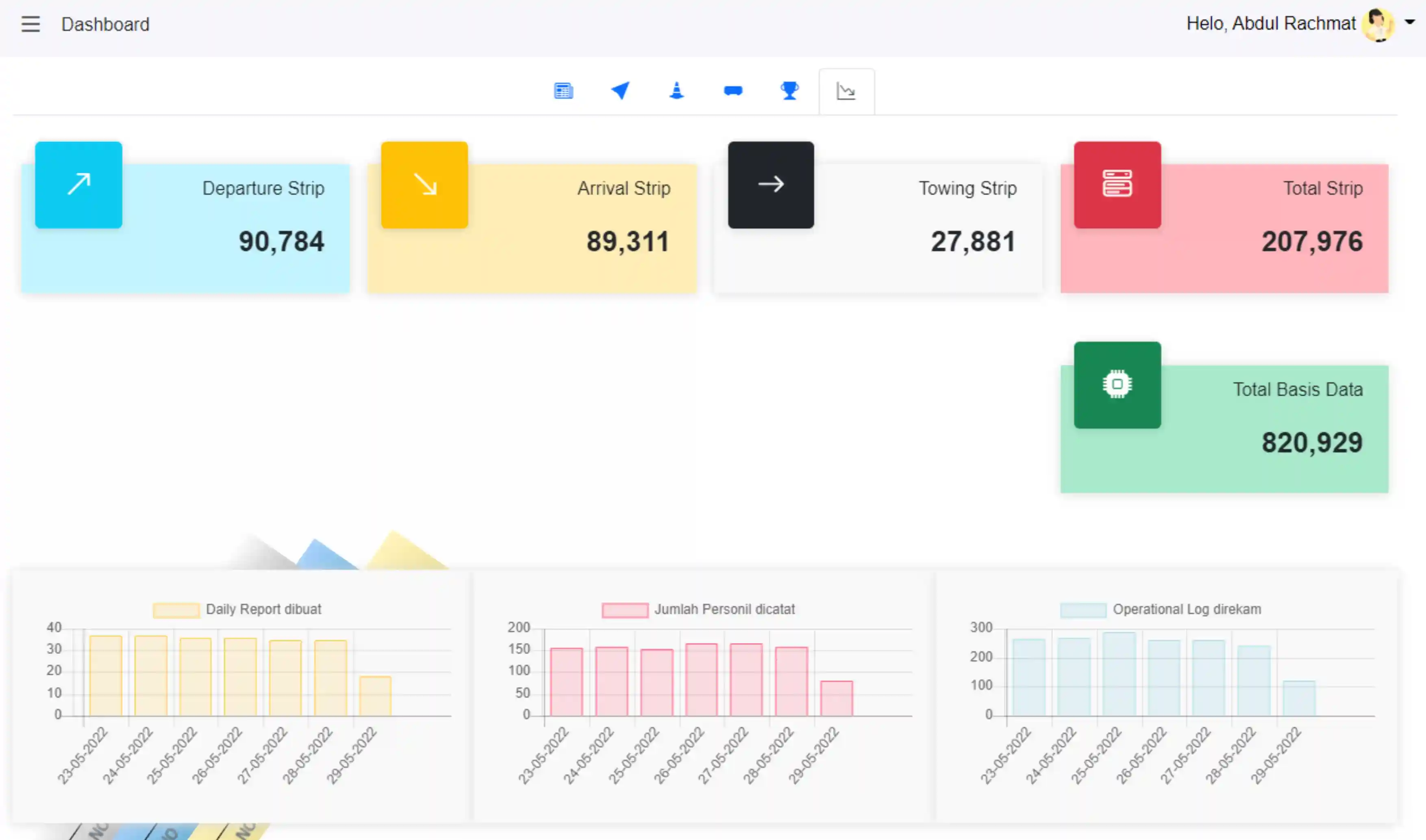Click the Dashboard title text
This screenshot has height=840, width=1426.
[105, 24]
